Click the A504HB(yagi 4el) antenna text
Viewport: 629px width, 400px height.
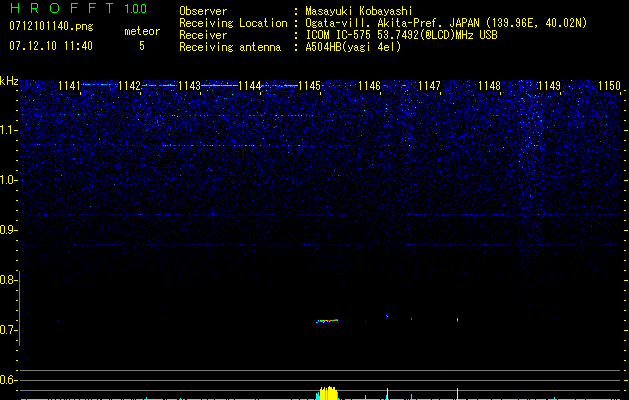[x=353, y=47]
